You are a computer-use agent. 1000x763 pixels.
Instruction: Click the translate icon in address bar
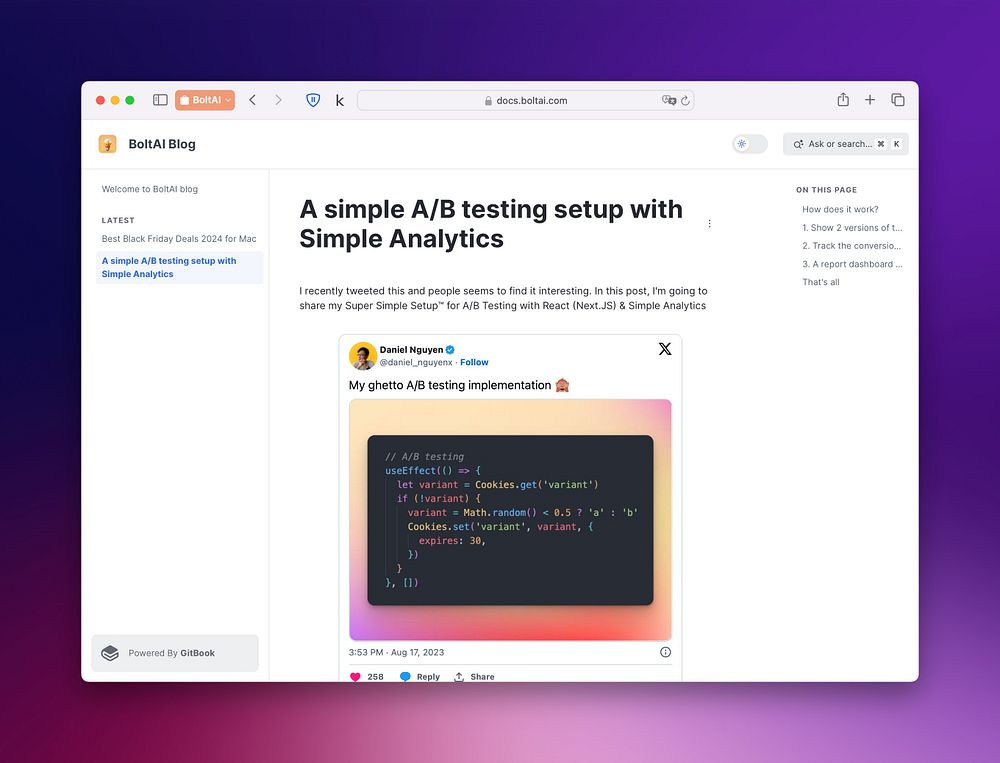click(668, 100)
